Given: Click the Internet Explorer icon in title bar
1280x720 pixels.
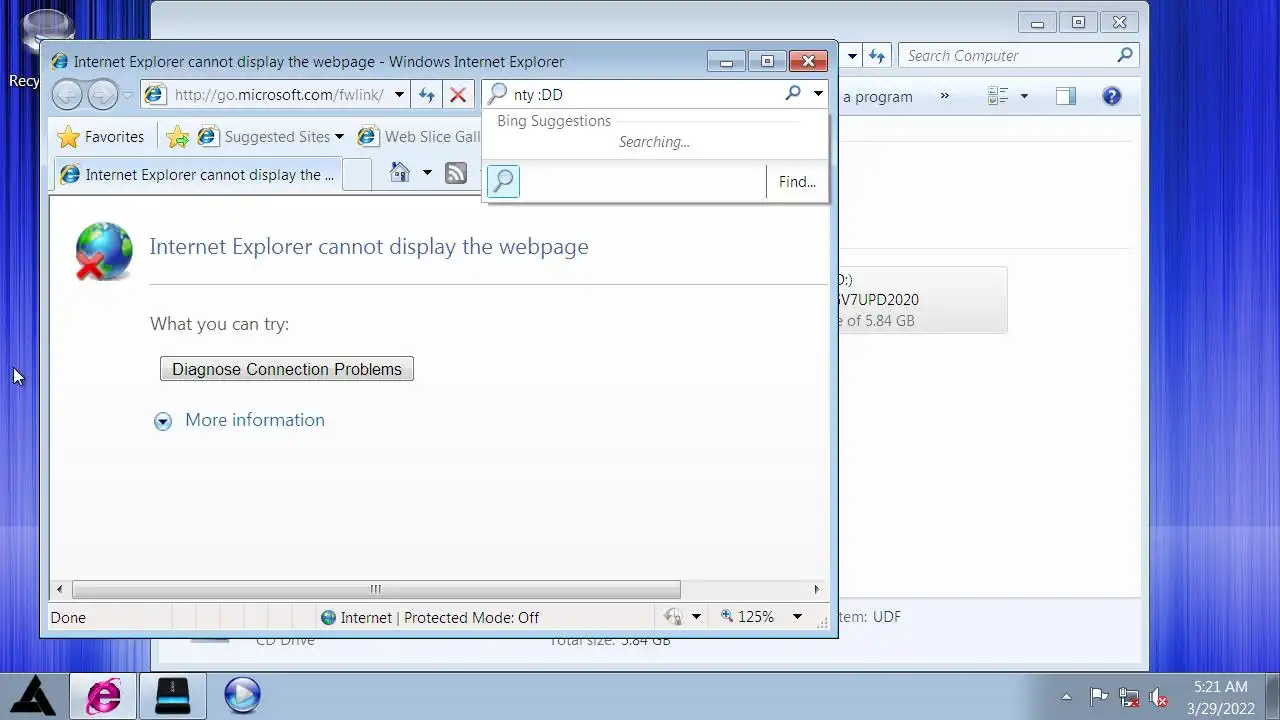Looking at the screenshot, I should pos(60,62).
